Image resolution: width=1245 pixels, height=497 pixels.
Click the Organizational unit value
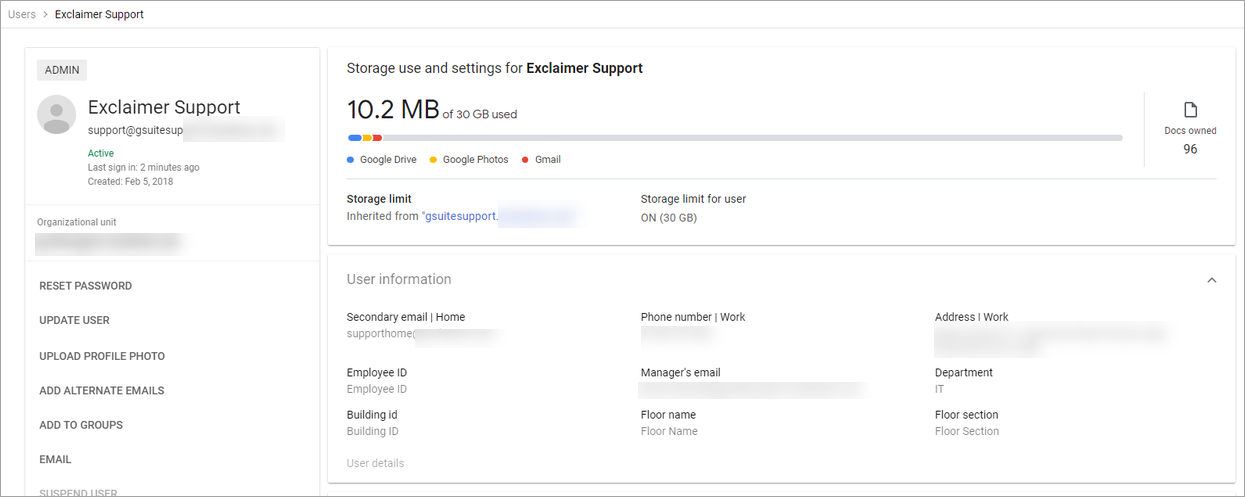(x=108, y=242)
